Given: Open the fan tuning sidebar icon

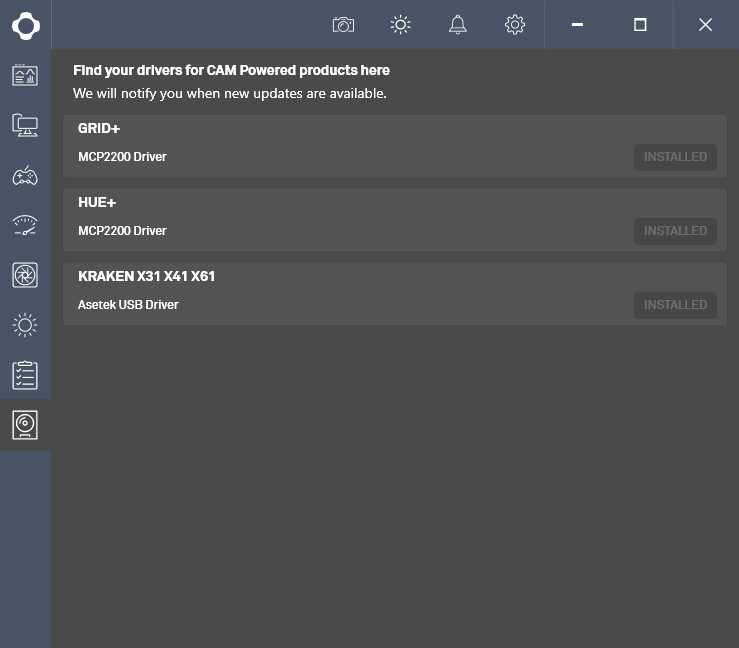Looking at the screenshot, I should (25, 275).
